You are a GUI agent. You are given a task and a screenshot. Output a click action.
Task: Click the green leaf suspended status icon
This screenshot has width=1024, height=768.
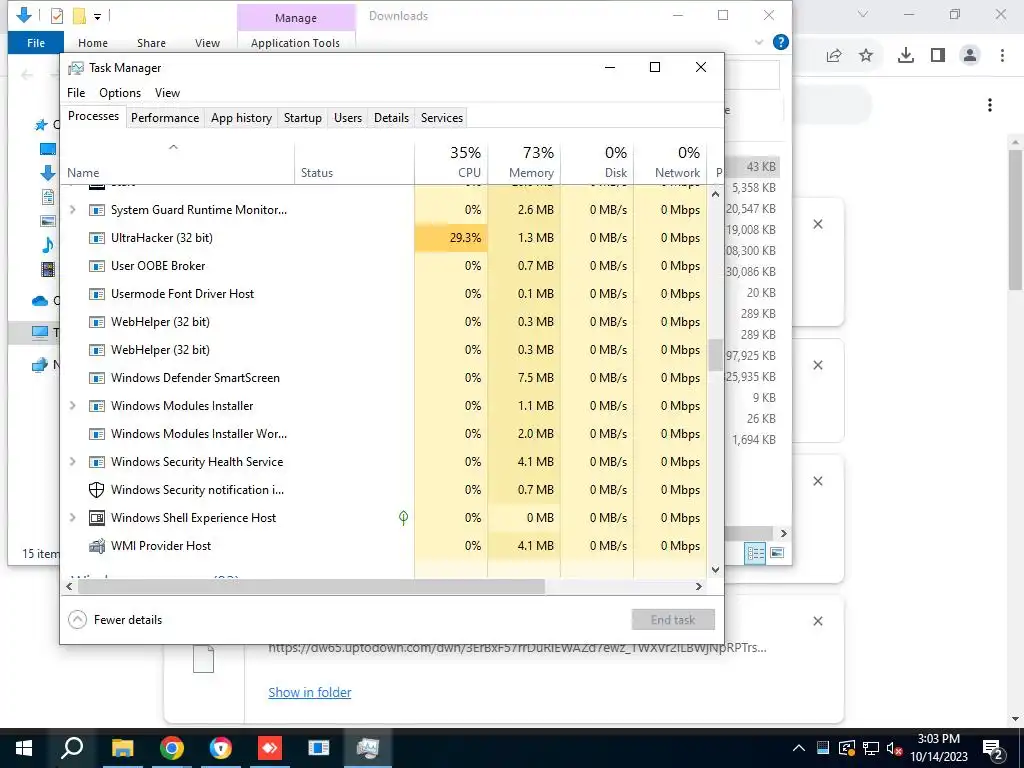[x=404, y=518]
